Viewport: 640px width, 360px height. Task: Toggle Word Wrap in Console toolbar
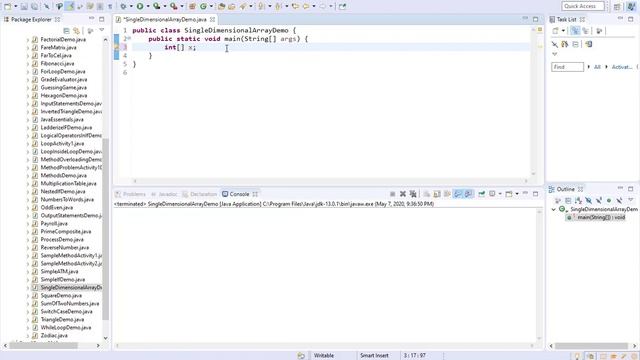tap(447, 194)
